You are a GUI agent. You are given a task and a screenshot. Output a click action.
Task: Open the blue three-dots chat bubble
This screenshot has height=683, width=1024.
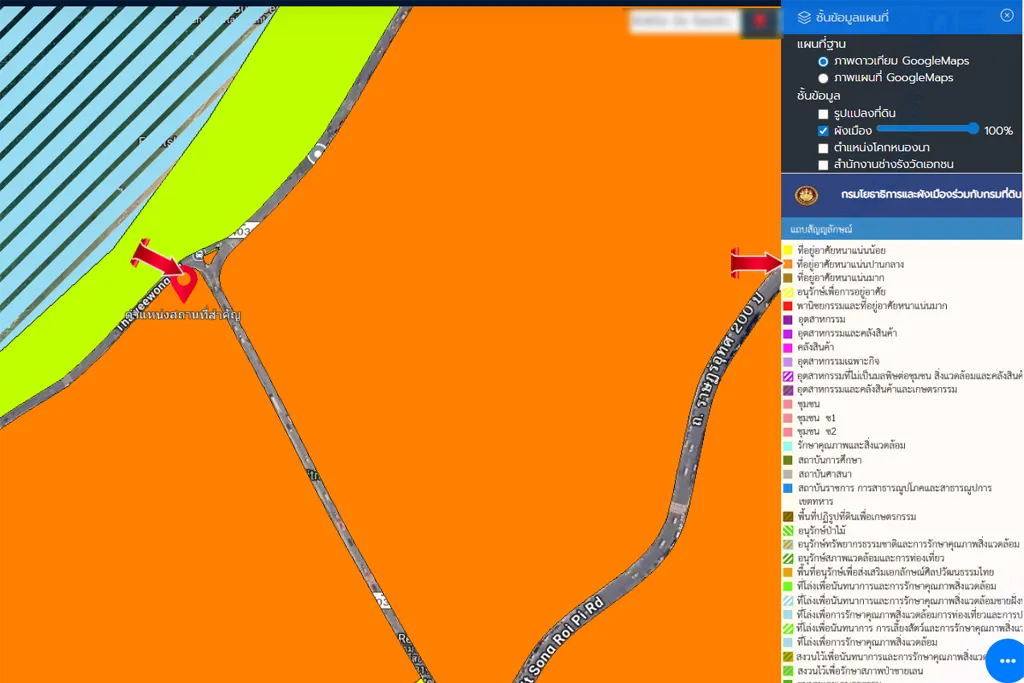(1006, 662)
